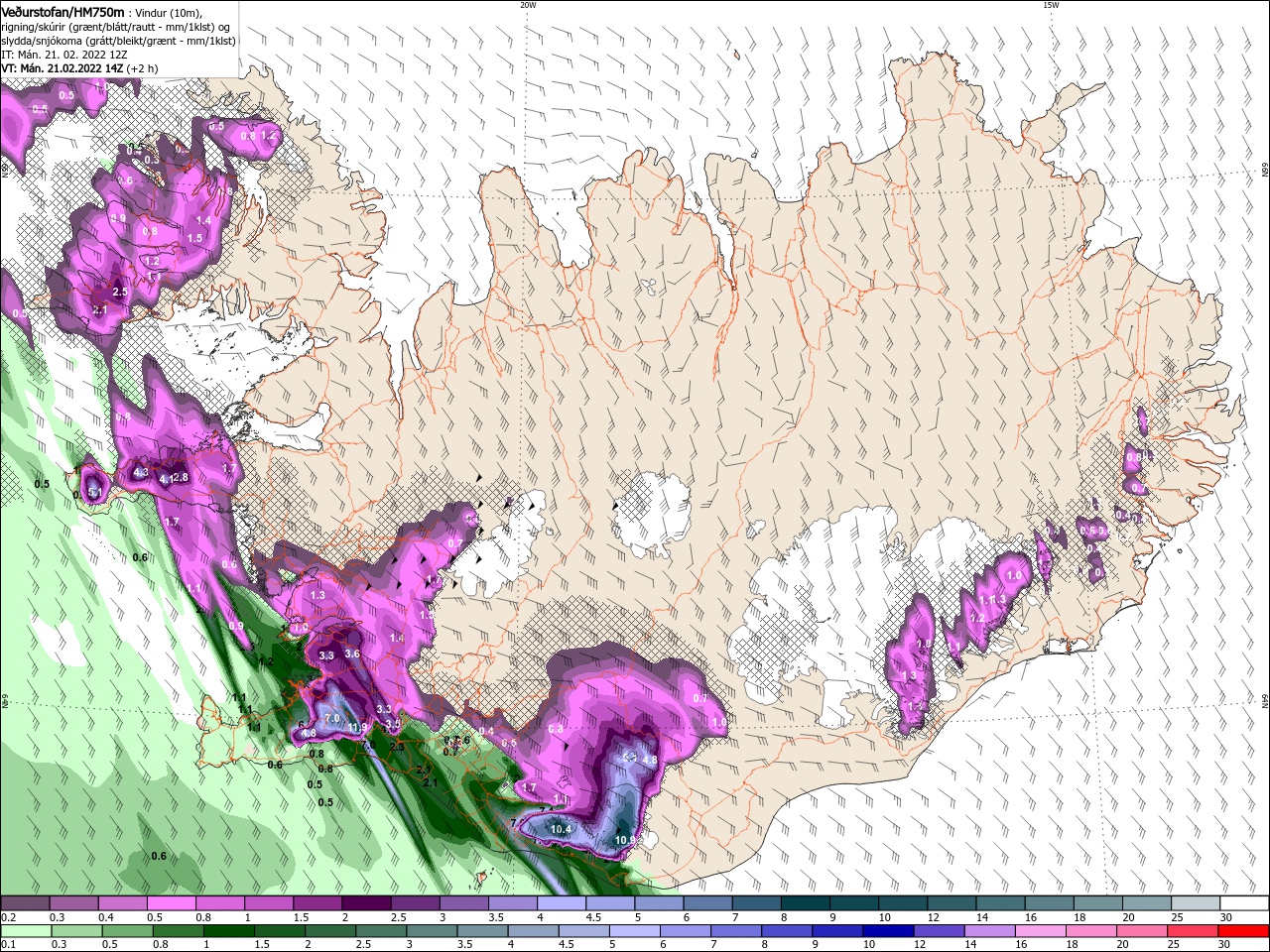This screenshot has height=952, width=1270.
Task: Click the 10.4 precipitation value on the south coast
Action: pyautogui.click(x=561, y=829)
